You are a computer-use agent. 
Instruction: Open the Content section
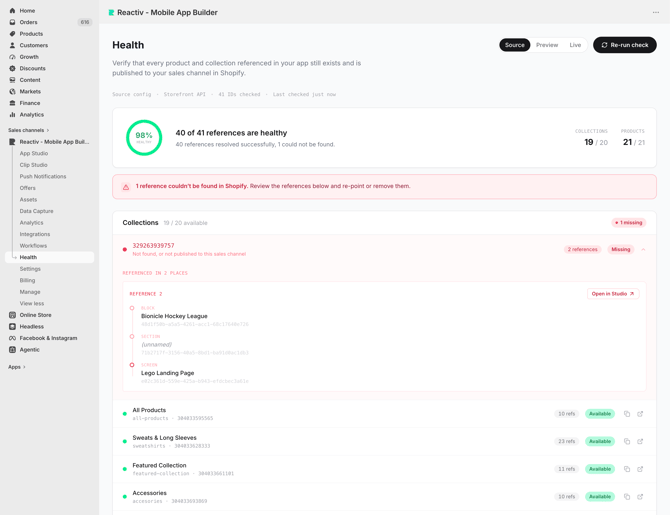pyautogui.click(x=30, y=80)
